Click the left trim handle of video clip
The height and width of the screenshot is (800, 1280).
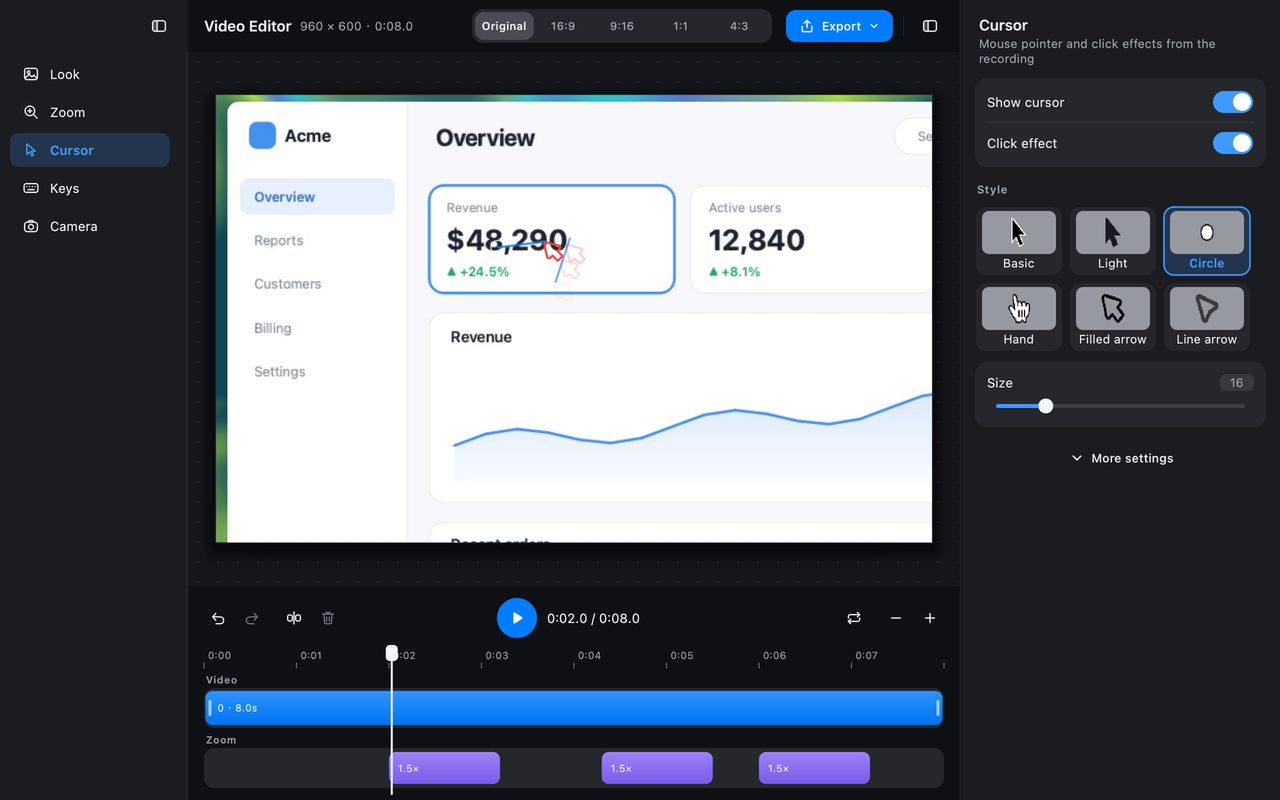[x=210, y=708]
